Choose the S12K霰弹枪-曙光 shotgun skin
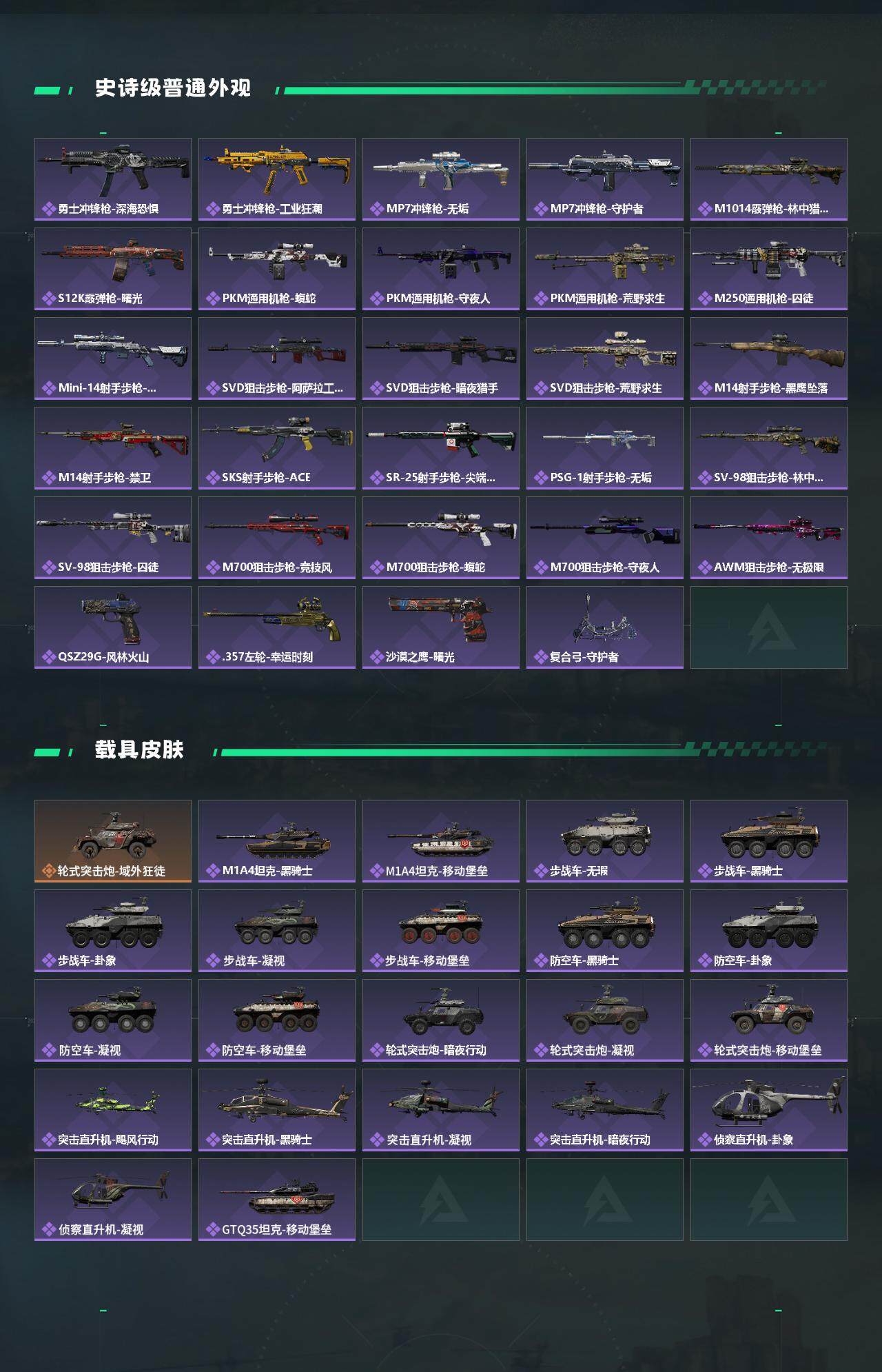 coord(113,269)
